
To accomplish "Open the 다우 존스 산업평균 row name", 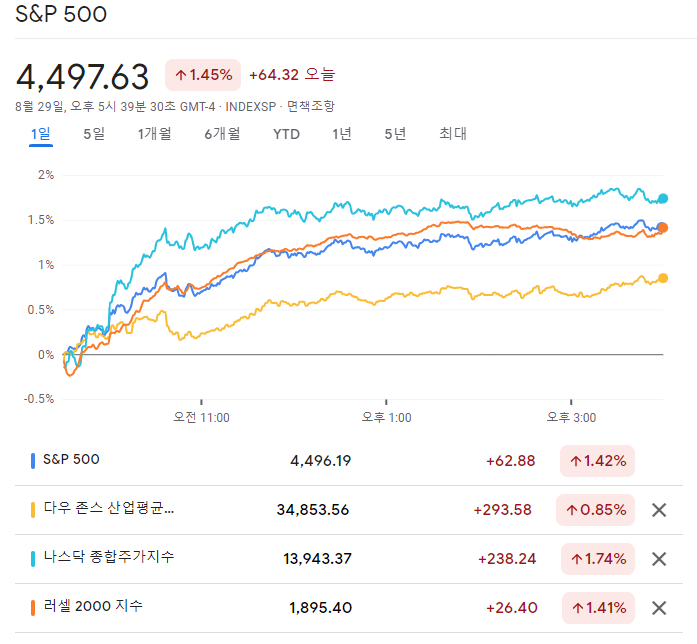I will (x=109, y=508).
